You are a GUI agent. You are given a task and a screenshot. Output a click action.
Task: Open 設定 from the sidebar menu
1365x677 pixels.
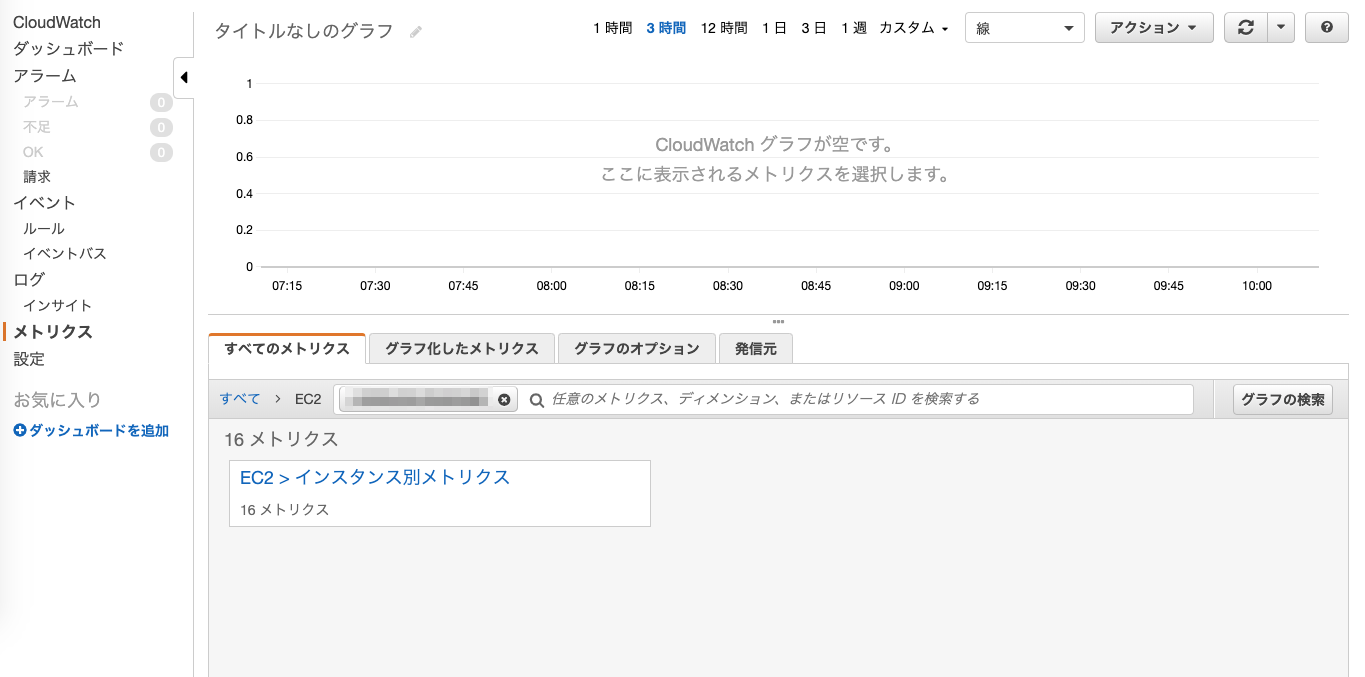pyautogui.click(x=29, y=358)
